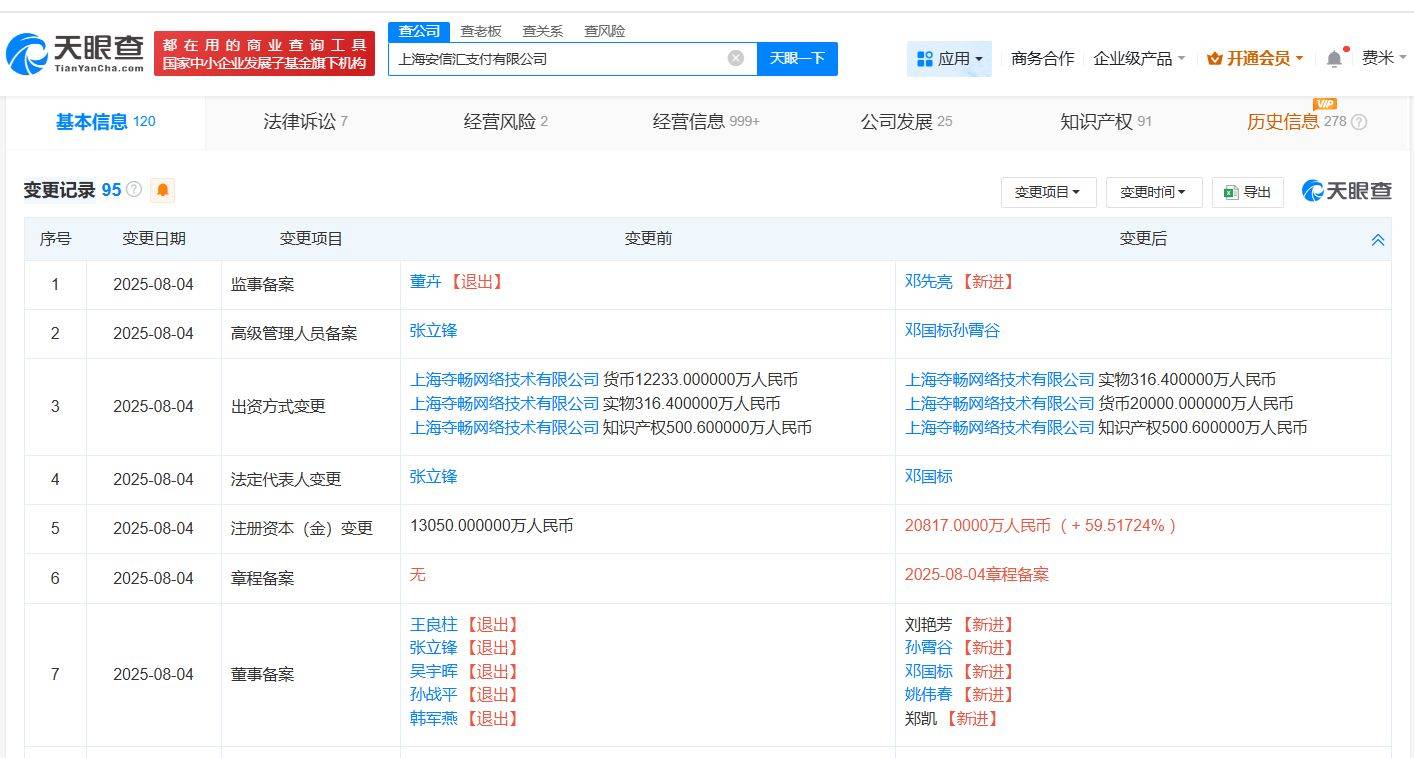Expand the 企业级产品 menu
The height and width of the screenshot is (758, 1414).
coord(1139,59)
